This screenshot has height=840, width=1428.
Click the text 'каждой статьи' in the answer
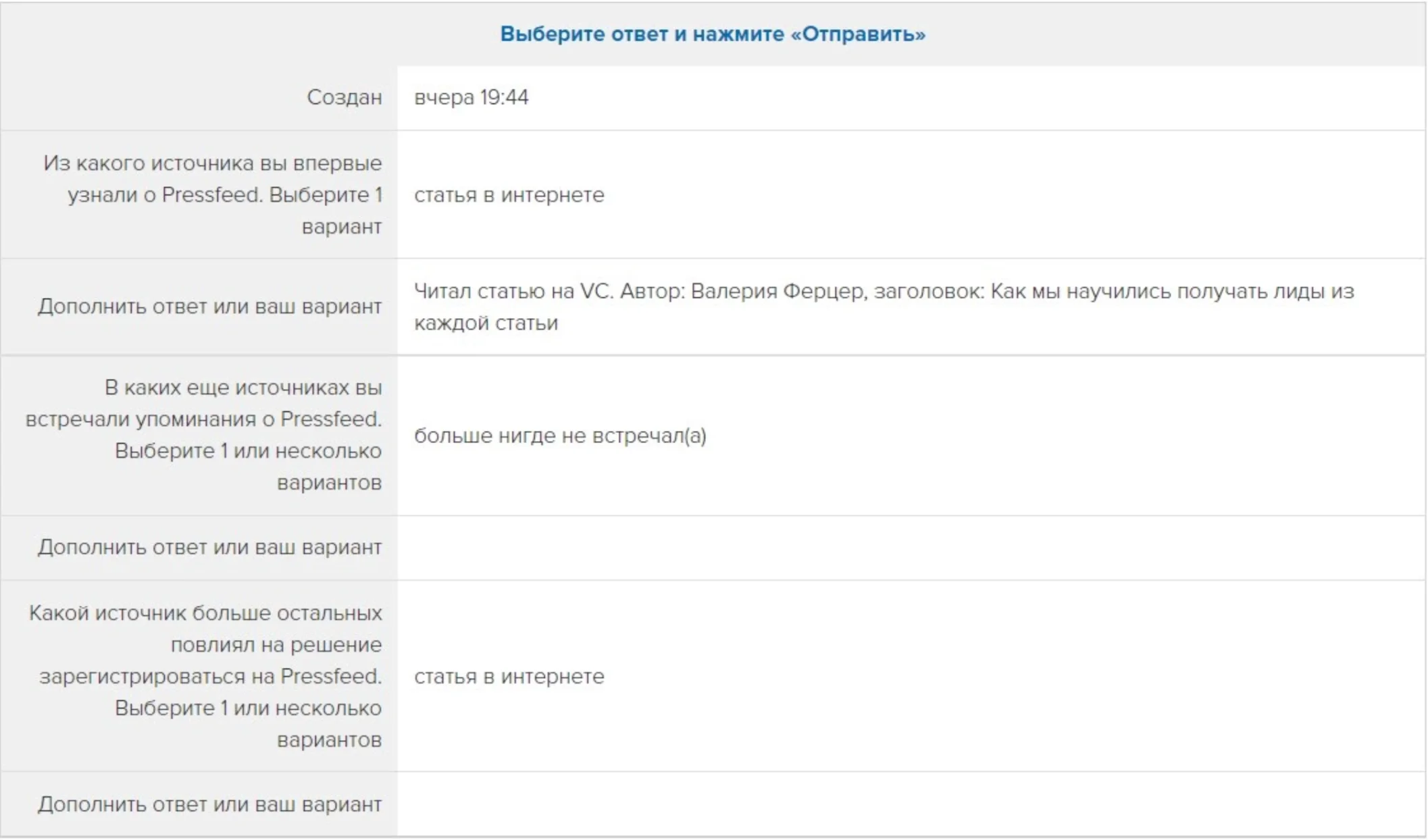(x=486, y=323)
